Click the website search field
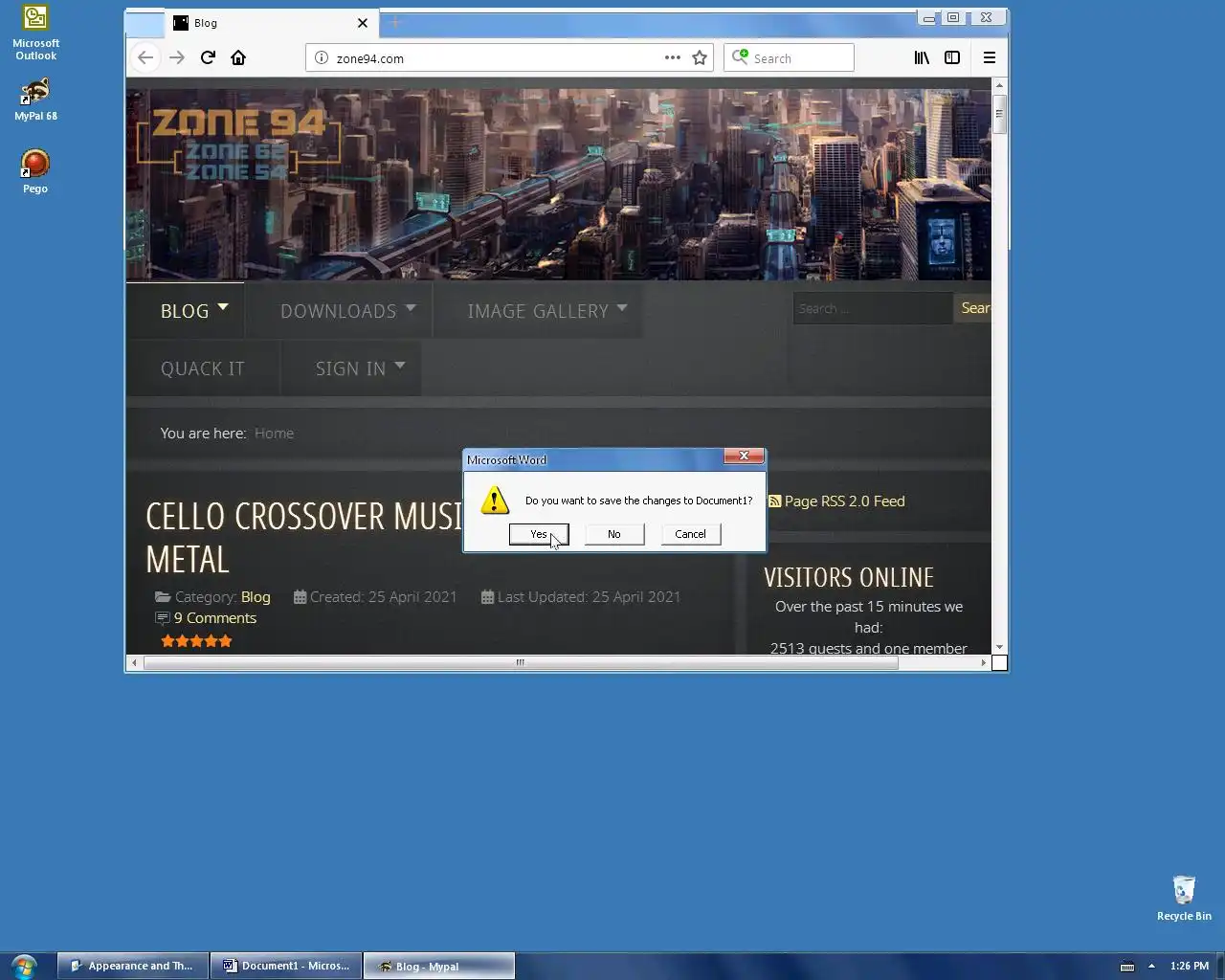The image size is (1225, 980). 872,308
